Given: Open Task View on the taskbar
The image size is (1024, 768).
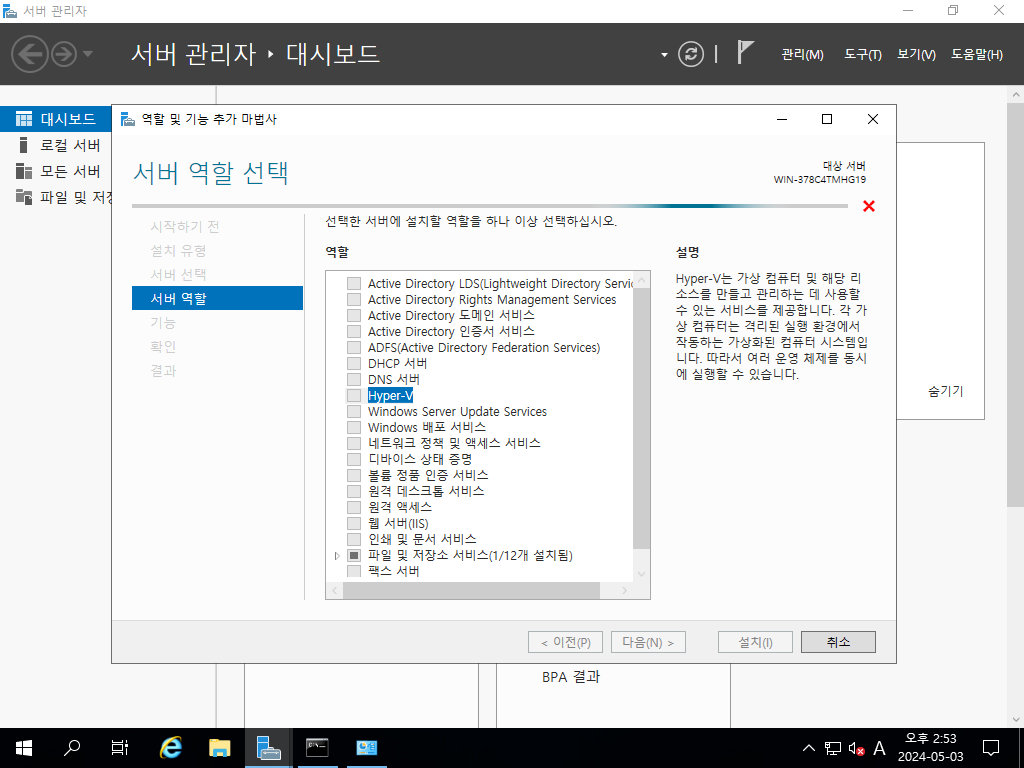Looking at the screenshot, I should (120, 748).
